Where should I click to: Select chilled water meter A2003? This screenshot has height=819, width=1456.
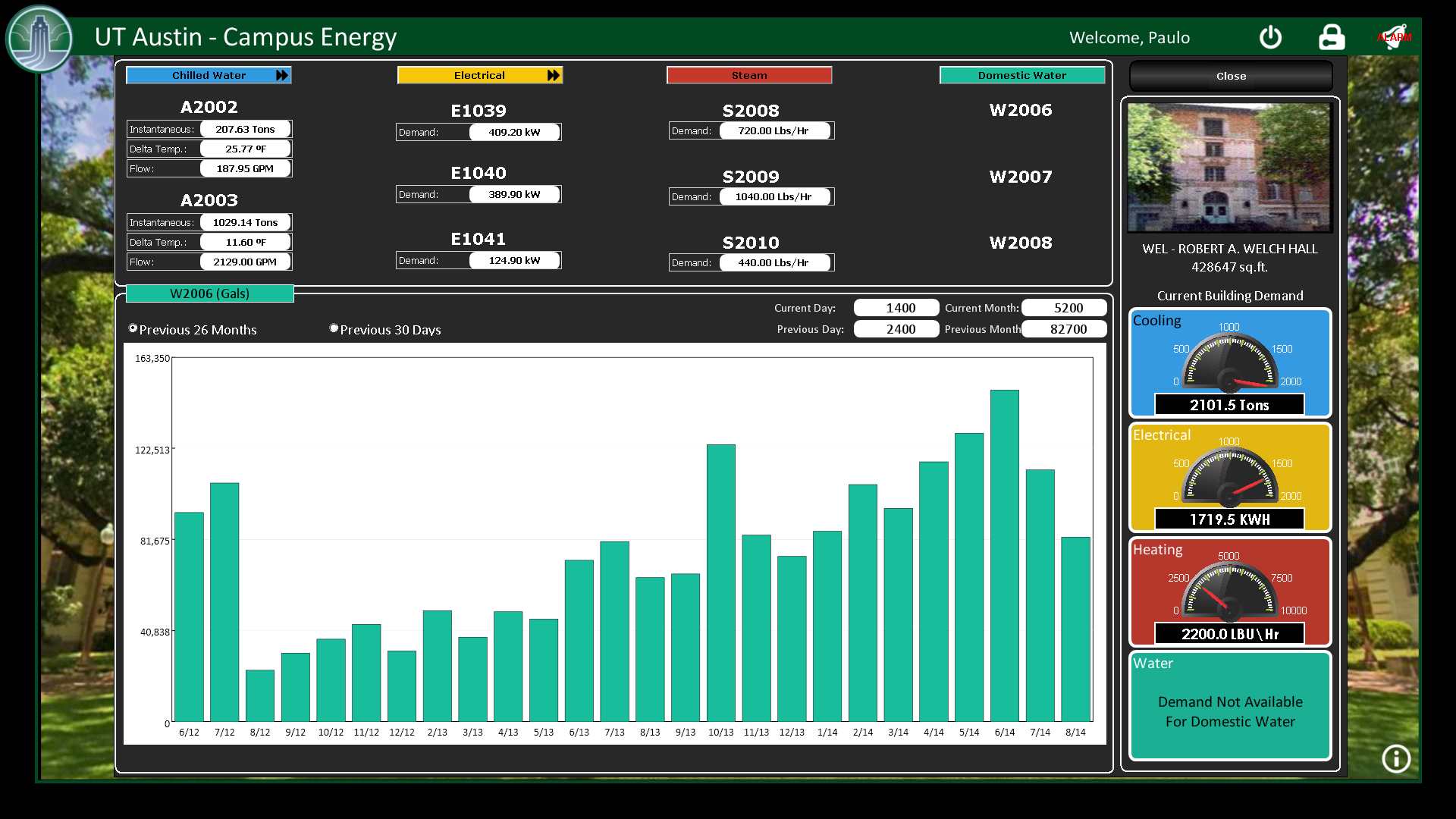(209, 200)
